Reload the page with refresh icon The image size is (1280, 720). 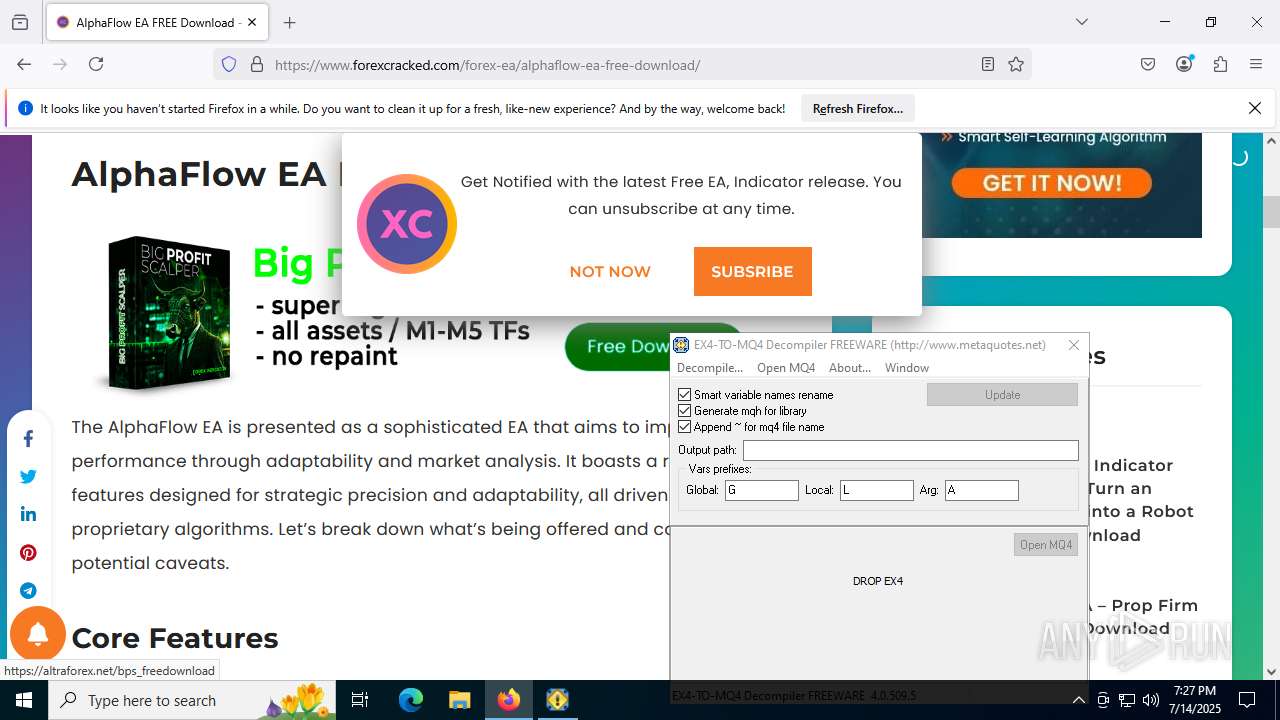click(x=96, y=64)
